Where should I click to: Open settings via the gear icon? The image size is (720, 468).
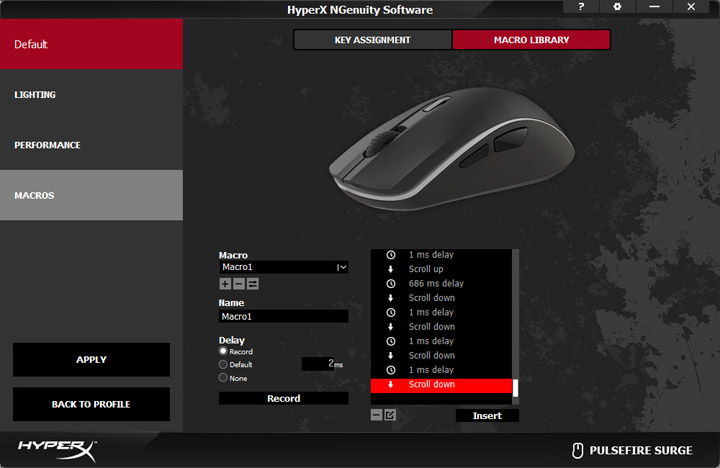coord(618,7)
